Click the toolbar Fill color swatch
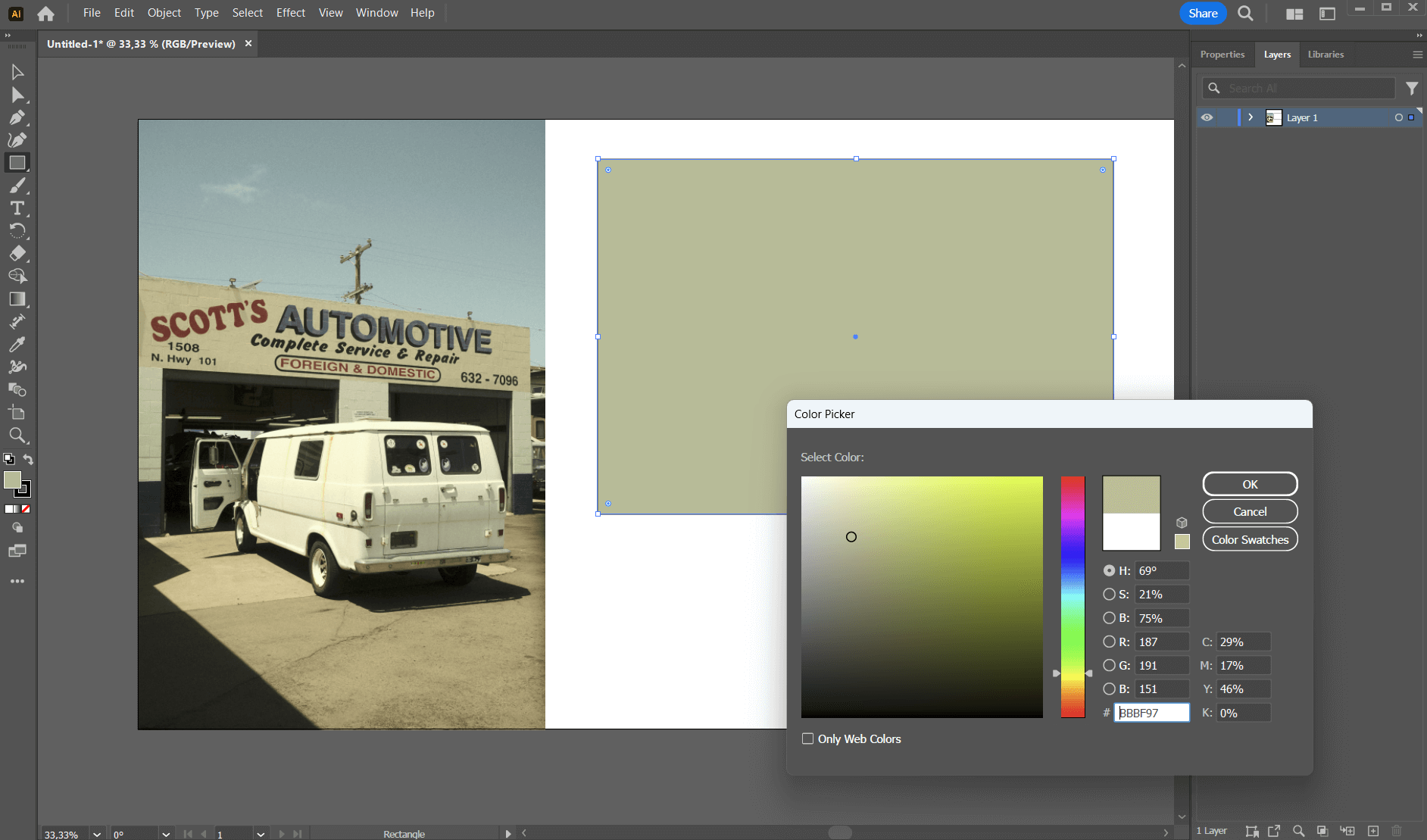The width and height of the screenshot is (1427, 840). 12,479
